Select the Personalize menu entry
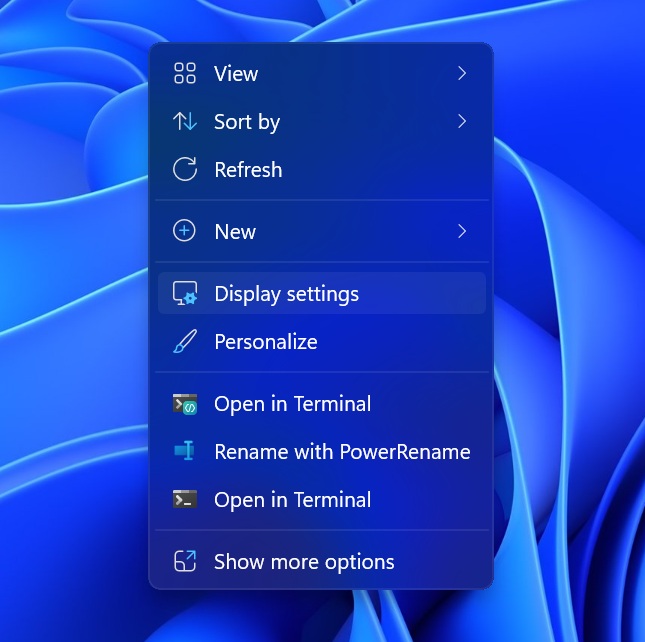This screenshot has height=642, width=645. 322,341
